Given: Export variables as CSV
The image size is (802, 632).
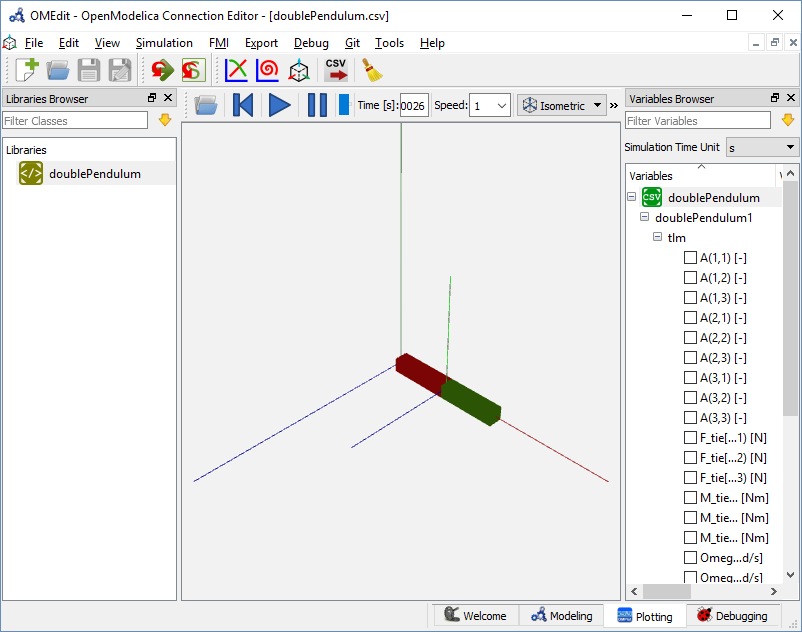Looking at the screenshot, I should coord(335,70).
